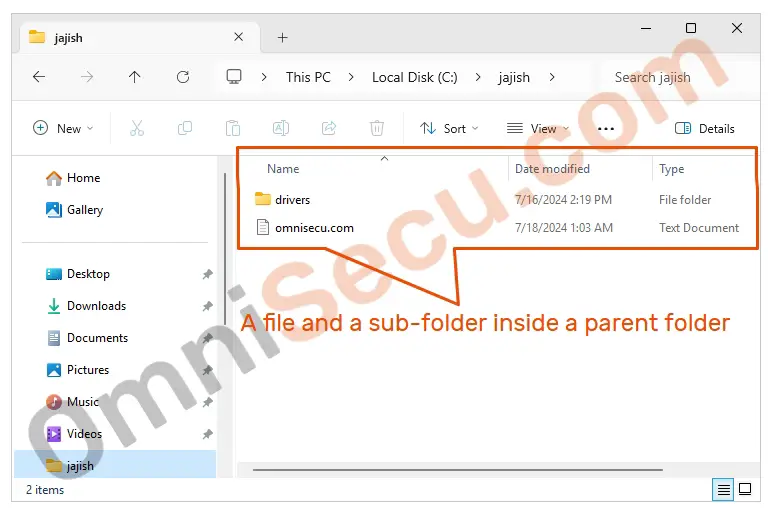This screenshot has width=768, height=512.
Task: Click the pin icon next to Desktop
Action: (208, 274)
